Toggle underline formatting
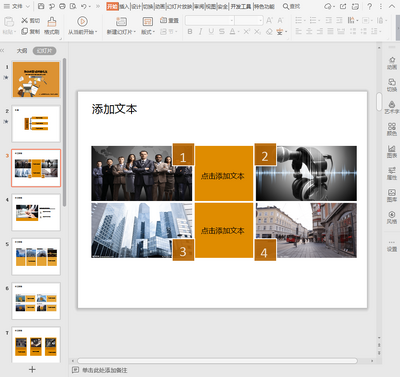The image size is (400, 377). pyautogui.click(x=211, y=32)
